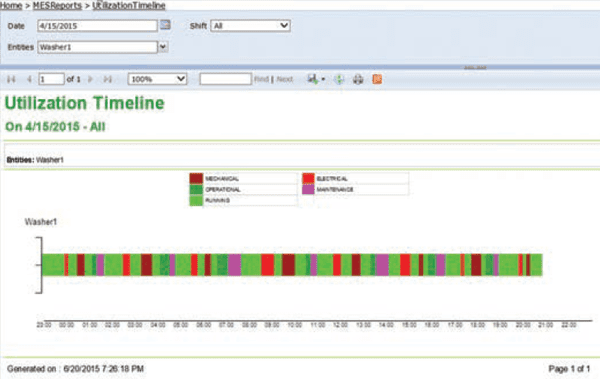Image resolution: width=600 pixels, height=379 pixels.
Task: Click the orange data feed icon
Action: (x=377, y=79)
